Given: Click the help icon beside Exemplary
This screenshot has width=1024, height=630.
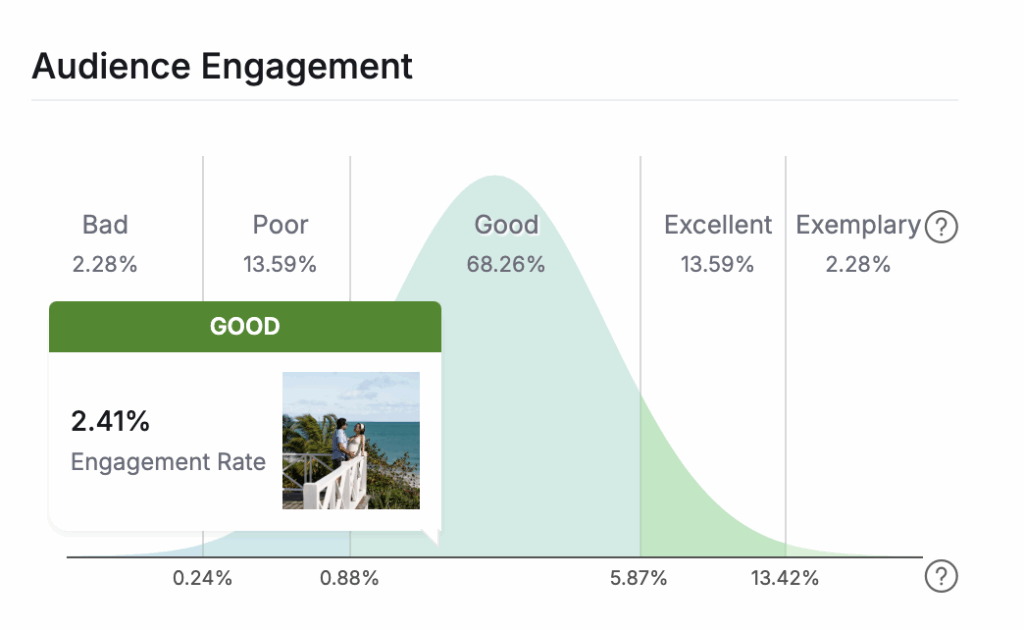Looking at the screenshot, I should coord(941,227).
